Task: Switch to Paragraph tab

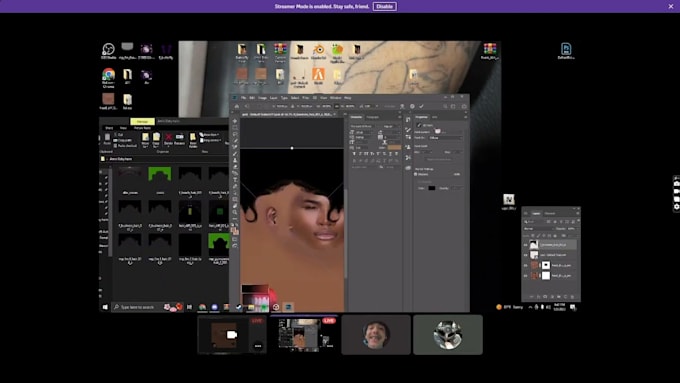Action: (373, 117)
